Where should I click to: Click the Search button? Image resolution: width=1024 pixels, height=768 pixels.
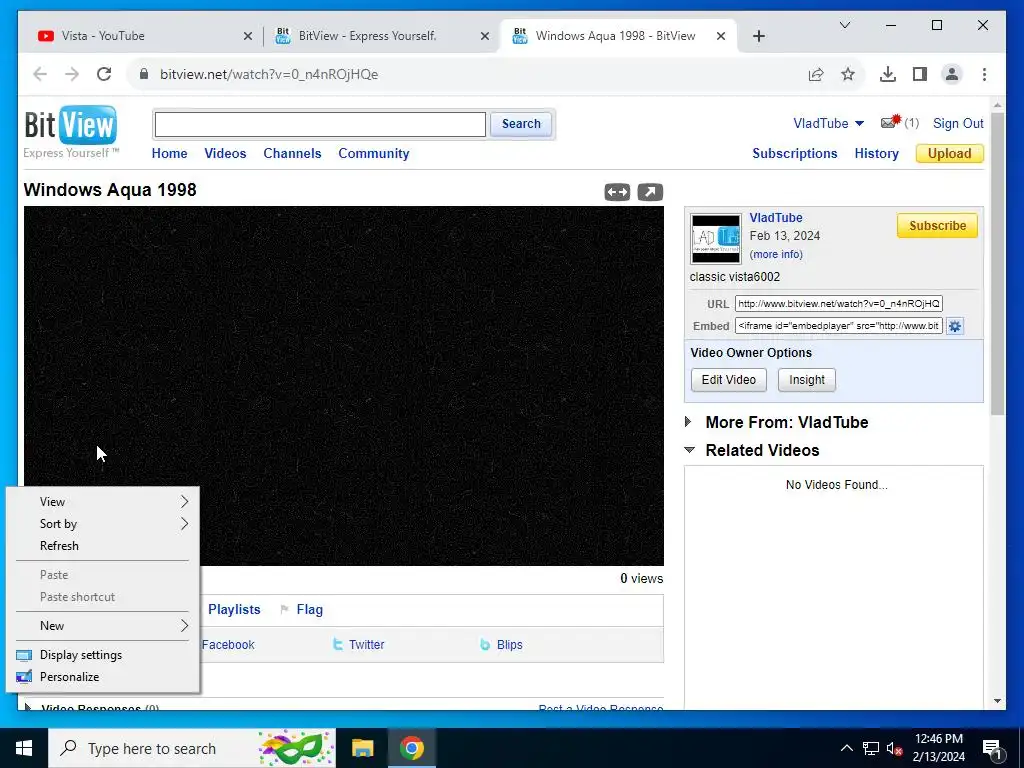point(521,123)
